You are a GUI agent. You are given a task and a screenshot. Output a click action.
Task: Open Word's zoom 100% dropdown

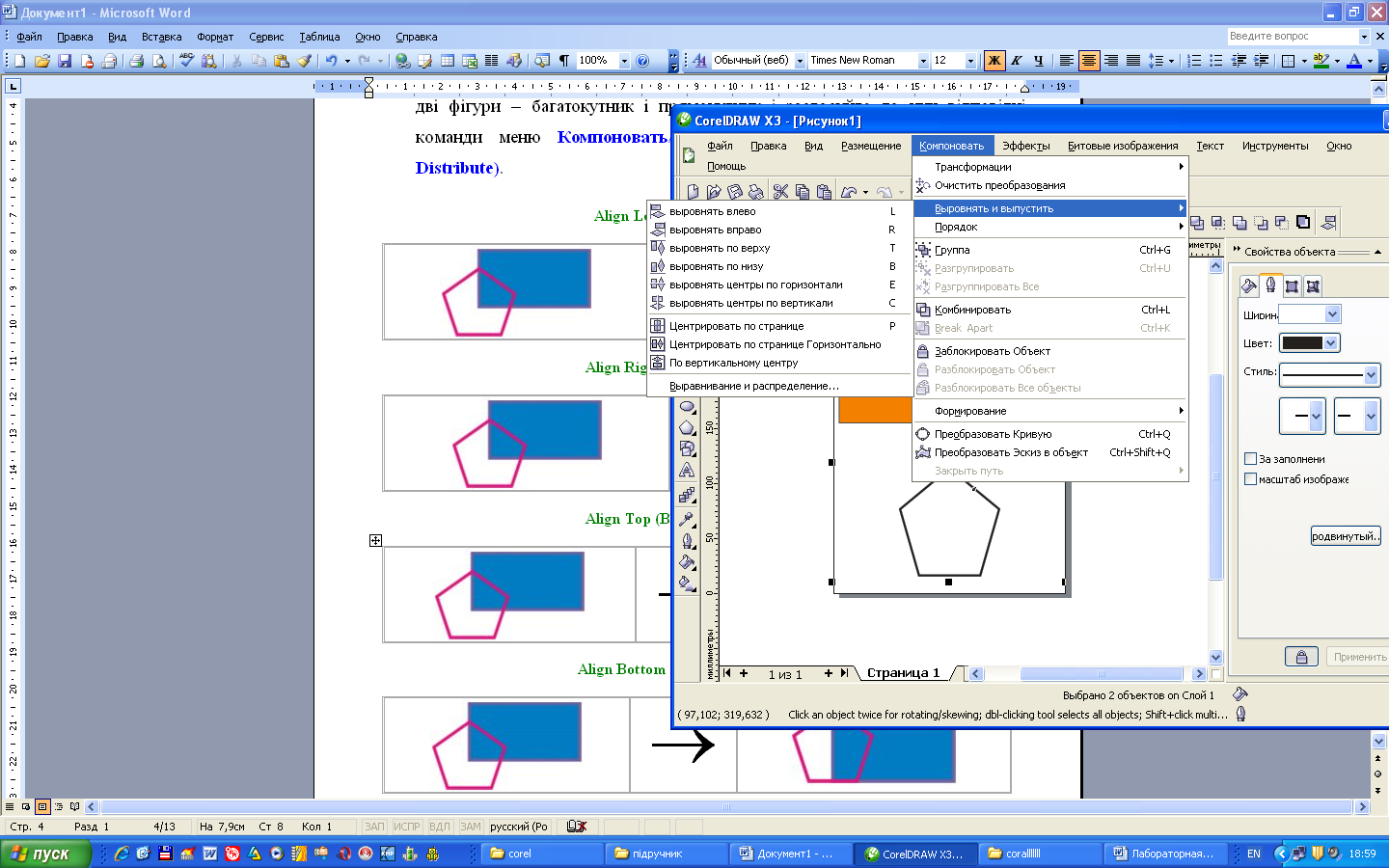[624, 61]
